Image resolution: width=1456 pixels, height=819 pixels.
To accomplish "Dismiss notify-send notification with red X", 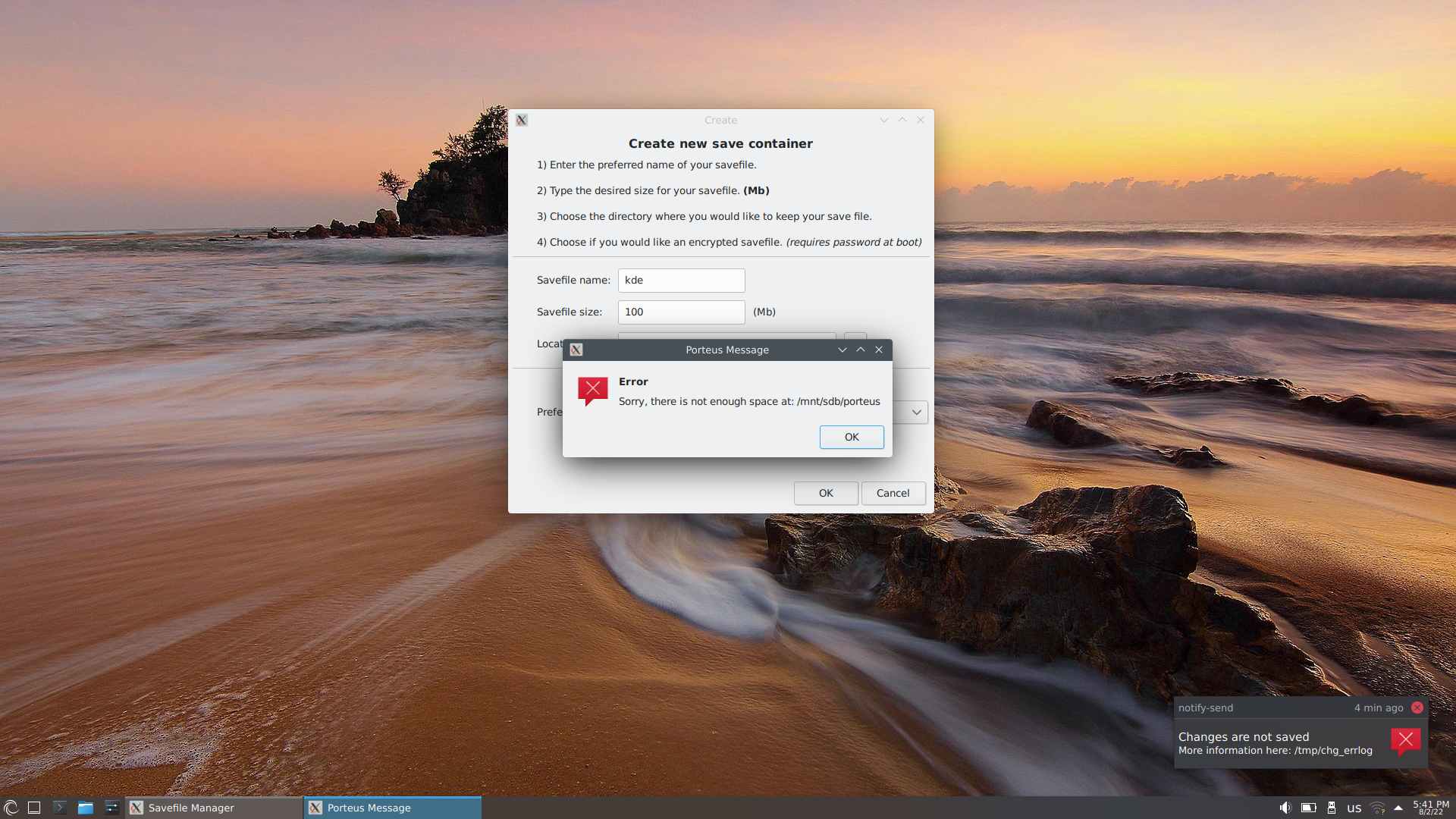I will (1417, 708).
